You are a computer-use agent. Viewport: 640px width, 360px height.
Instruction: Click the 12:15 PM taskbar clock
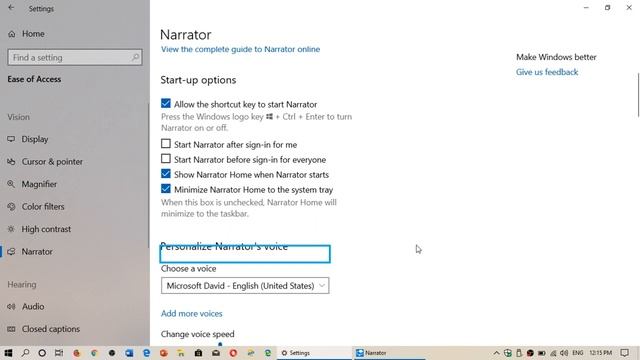click(600, 353)
